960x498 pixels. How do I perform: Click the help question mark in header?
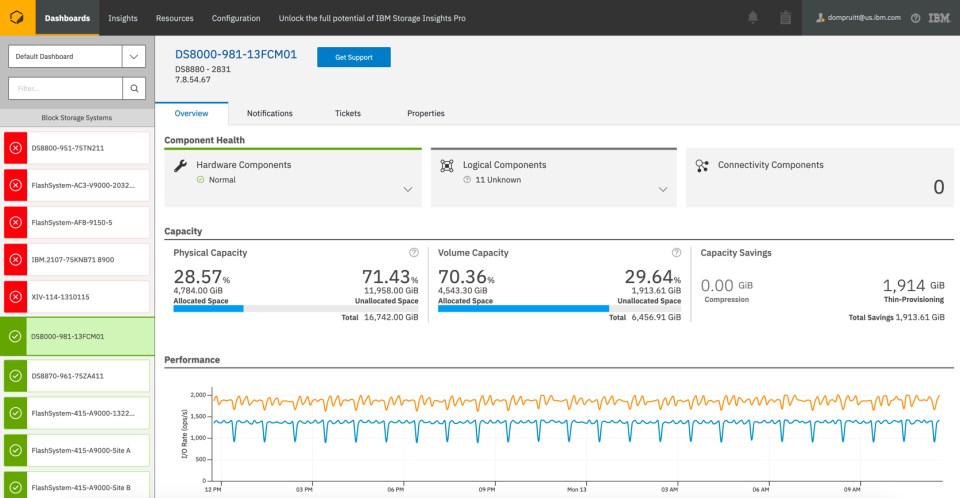915,18
